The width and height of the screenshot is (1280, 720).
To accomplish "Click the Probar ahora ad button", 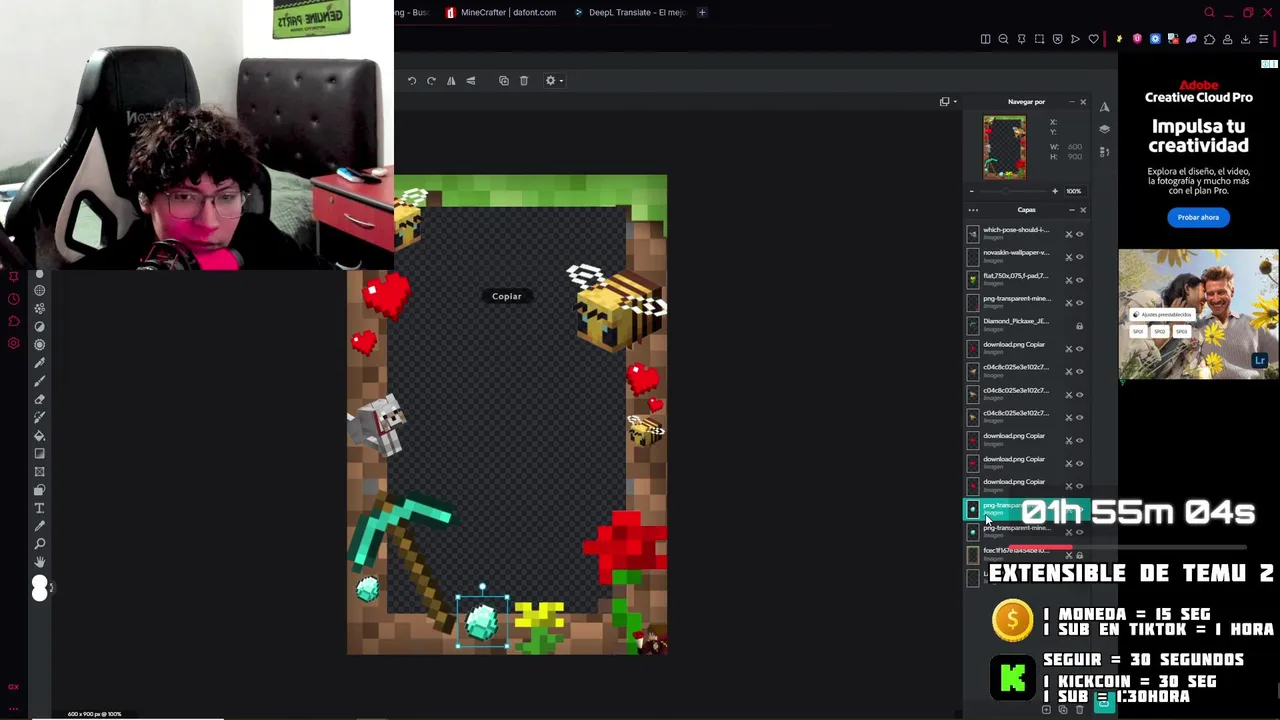I will click(x=1198, y=217).
